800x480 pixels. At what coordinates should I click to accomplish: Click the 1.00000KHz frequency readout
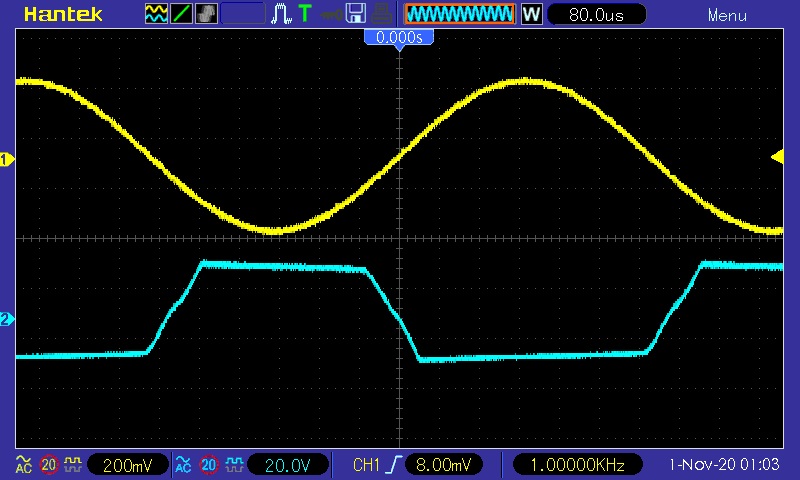pos(577,465)
